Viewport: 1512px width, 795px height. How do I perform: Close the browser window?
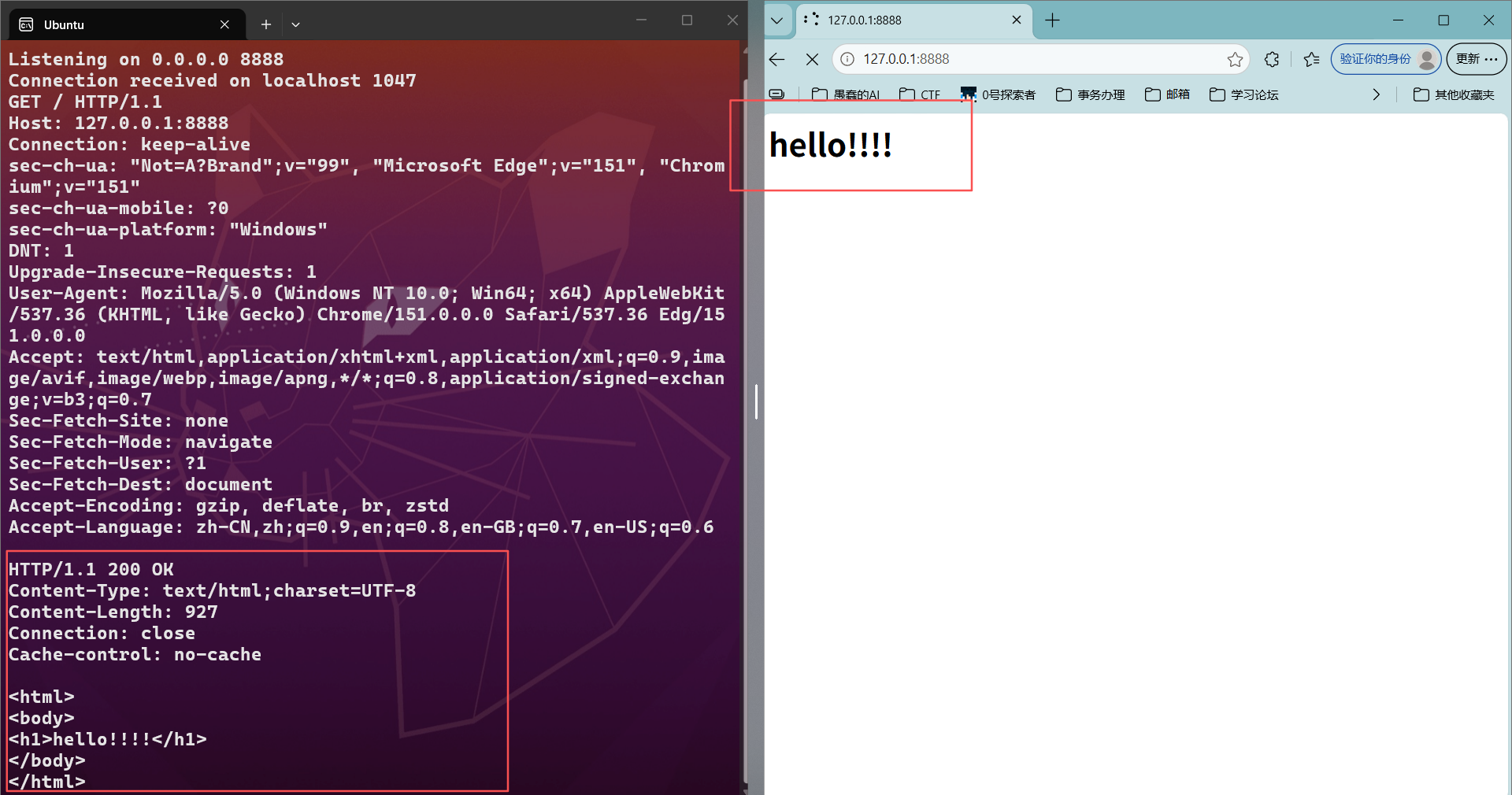(1488, 20)
